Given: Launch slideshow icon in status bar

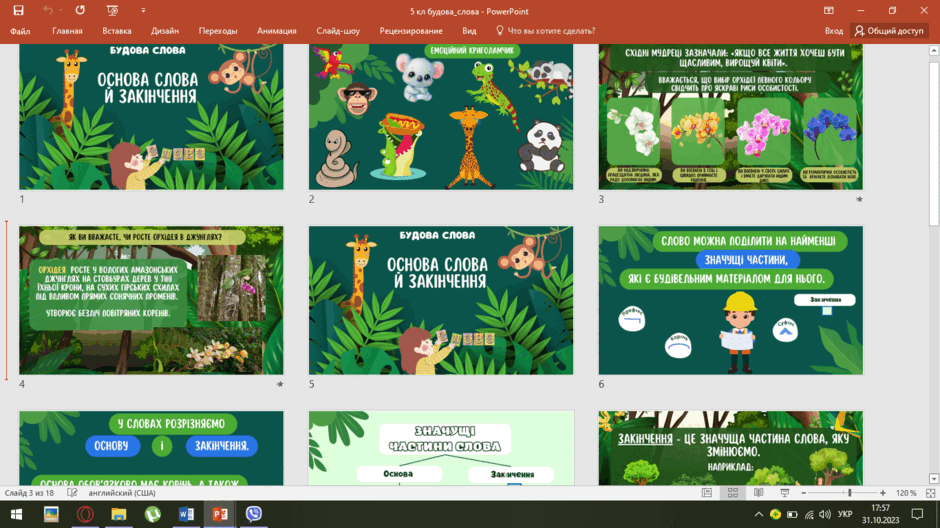Looking at the screenshot, I should pyautogui.click(x=784, y=493).
